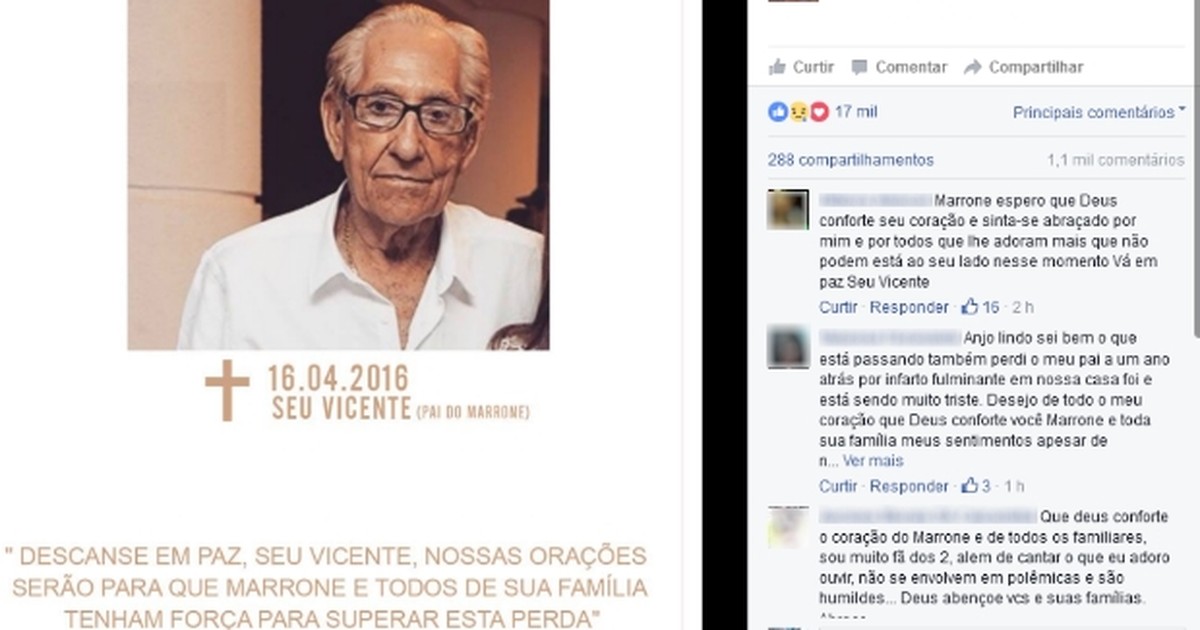Expand the Principais comentários dropdown
The image size is (1200, 630).
point(1098,113)
